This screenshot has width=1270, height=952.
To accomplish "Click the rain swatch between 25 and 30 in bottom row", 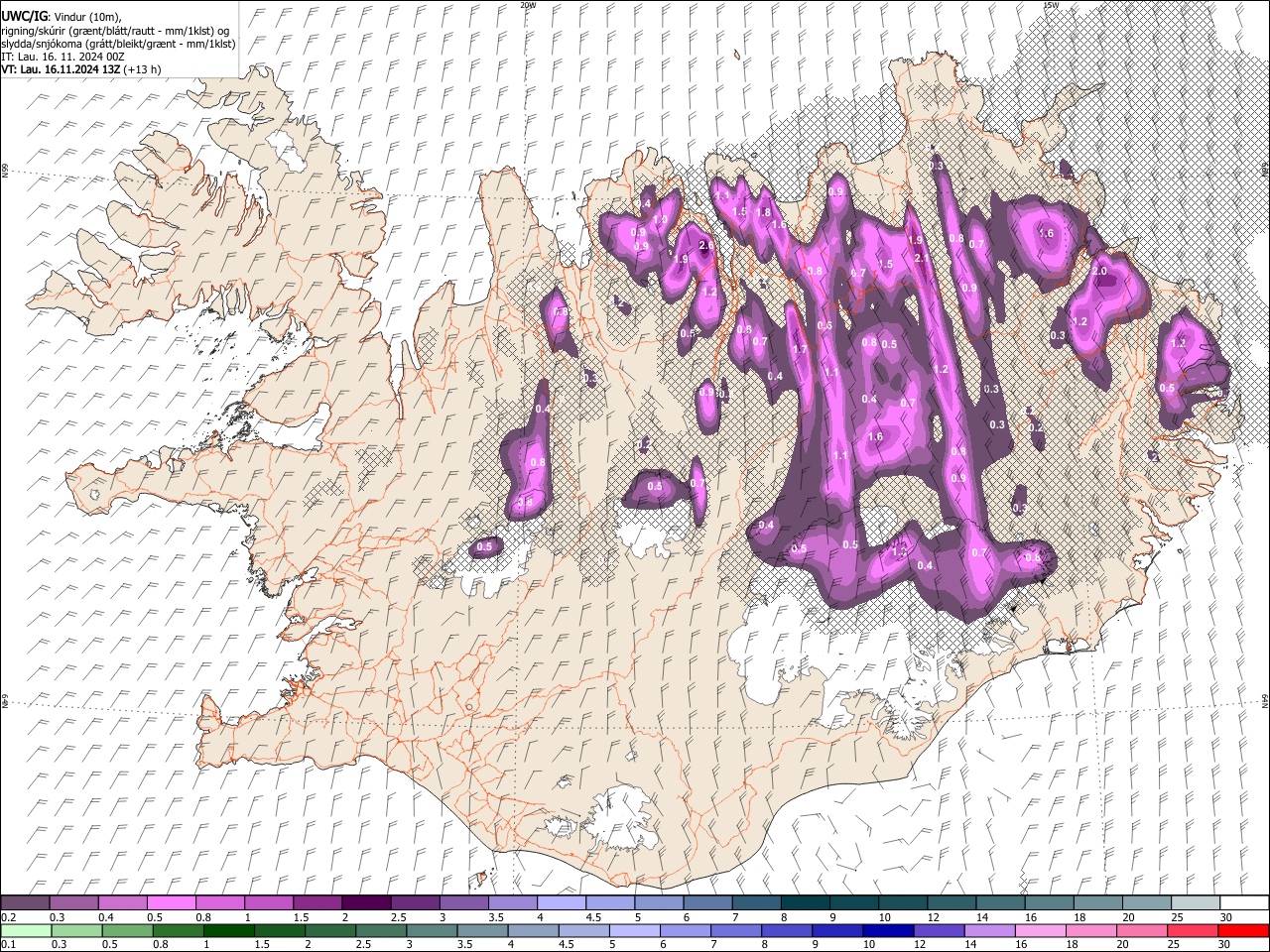I will coord(1191,930).
